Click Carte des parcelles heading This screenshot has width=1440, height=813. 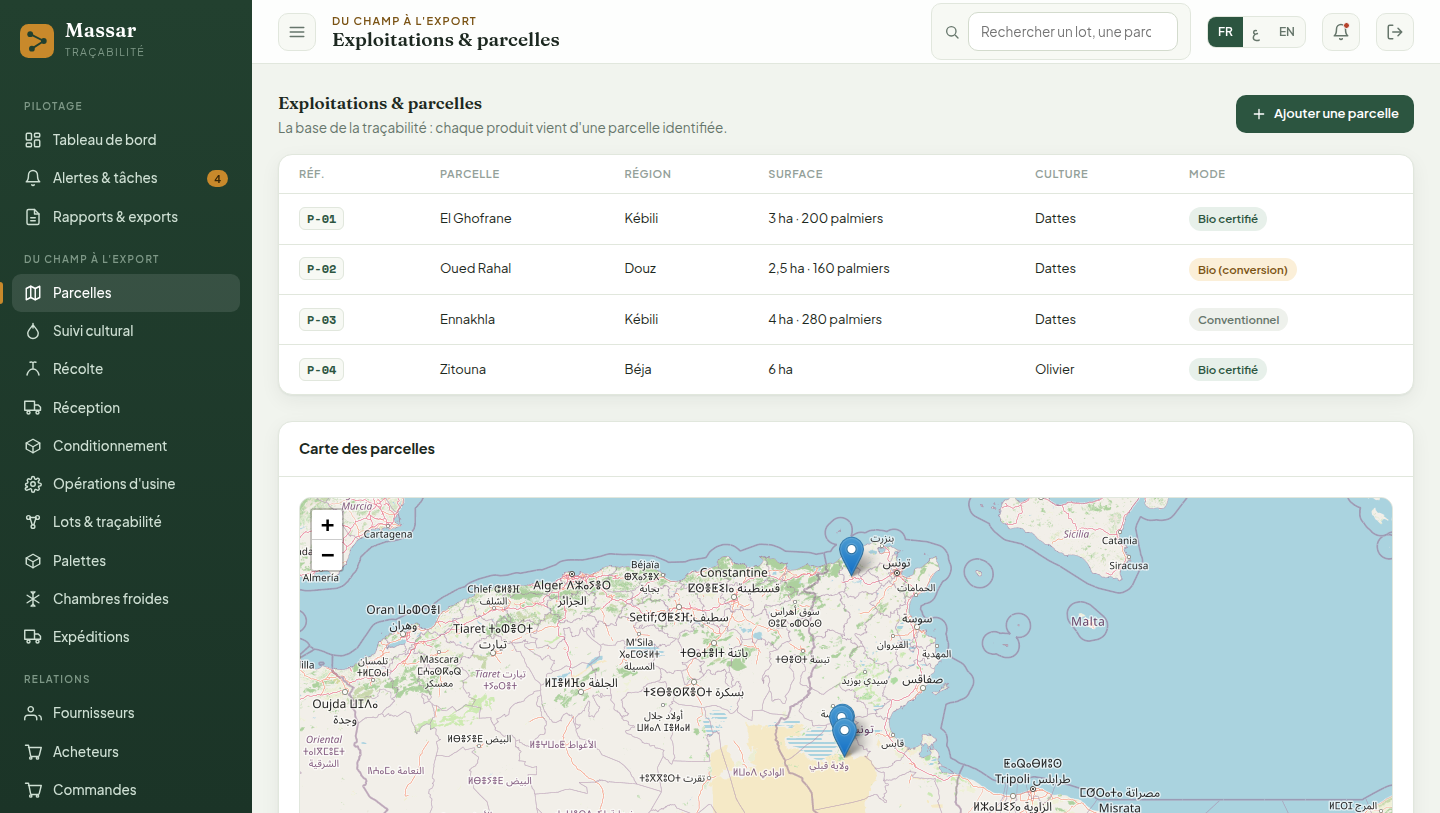pos(367,449)
